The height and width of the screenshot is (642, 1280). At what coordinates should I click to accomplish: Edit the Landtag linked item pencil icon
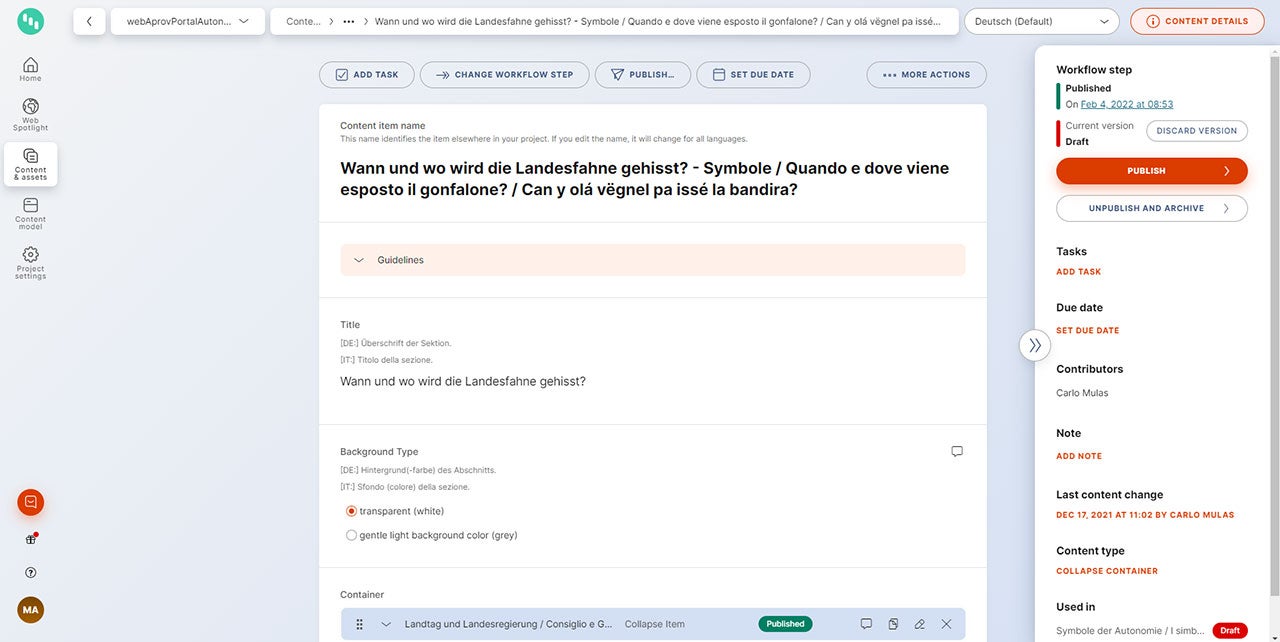point(920,624)
